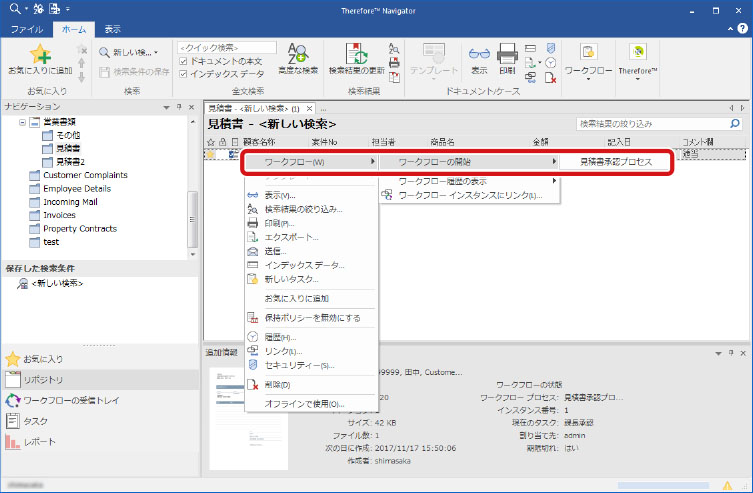The image size is (753, 493).
Task: Open ワークフローの受信トレイ in navigation pane
Action: pyautogui.click(x=70, y=400)
